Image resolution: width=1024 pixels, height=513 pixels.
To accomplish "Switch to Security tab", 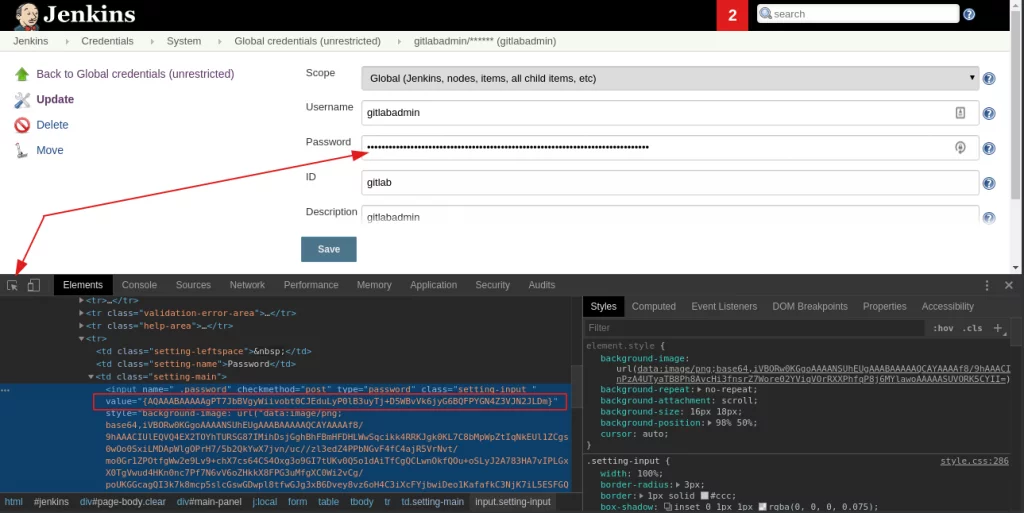I will coord(492,285).
